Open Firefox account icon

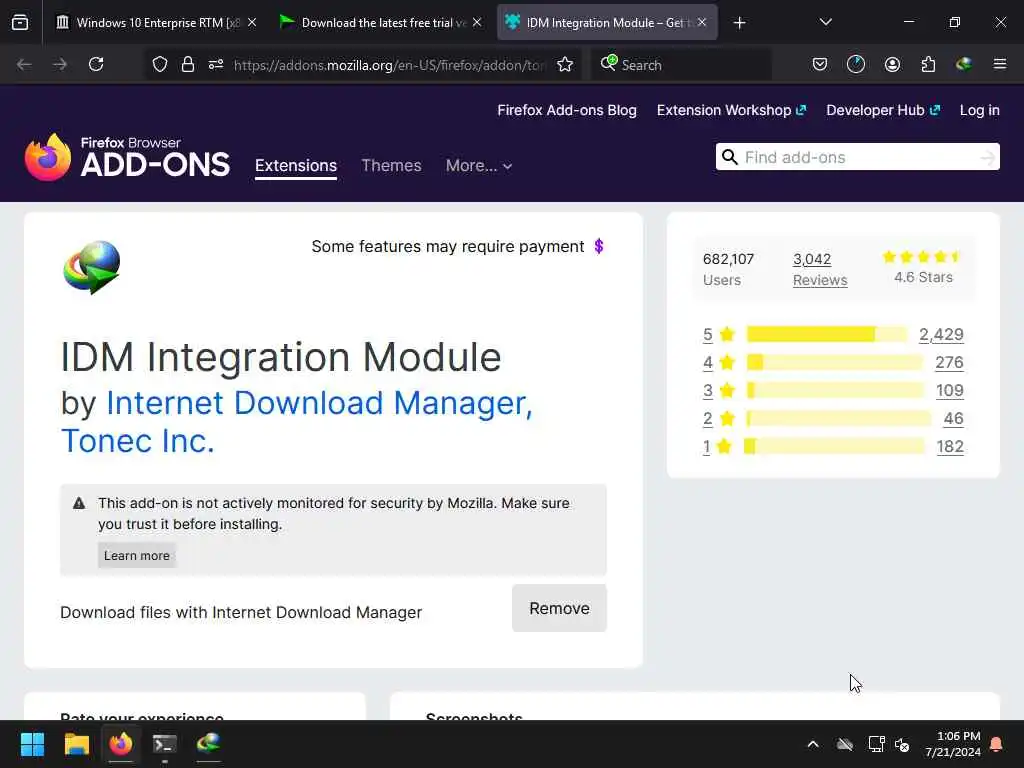[x=892, y=64]
